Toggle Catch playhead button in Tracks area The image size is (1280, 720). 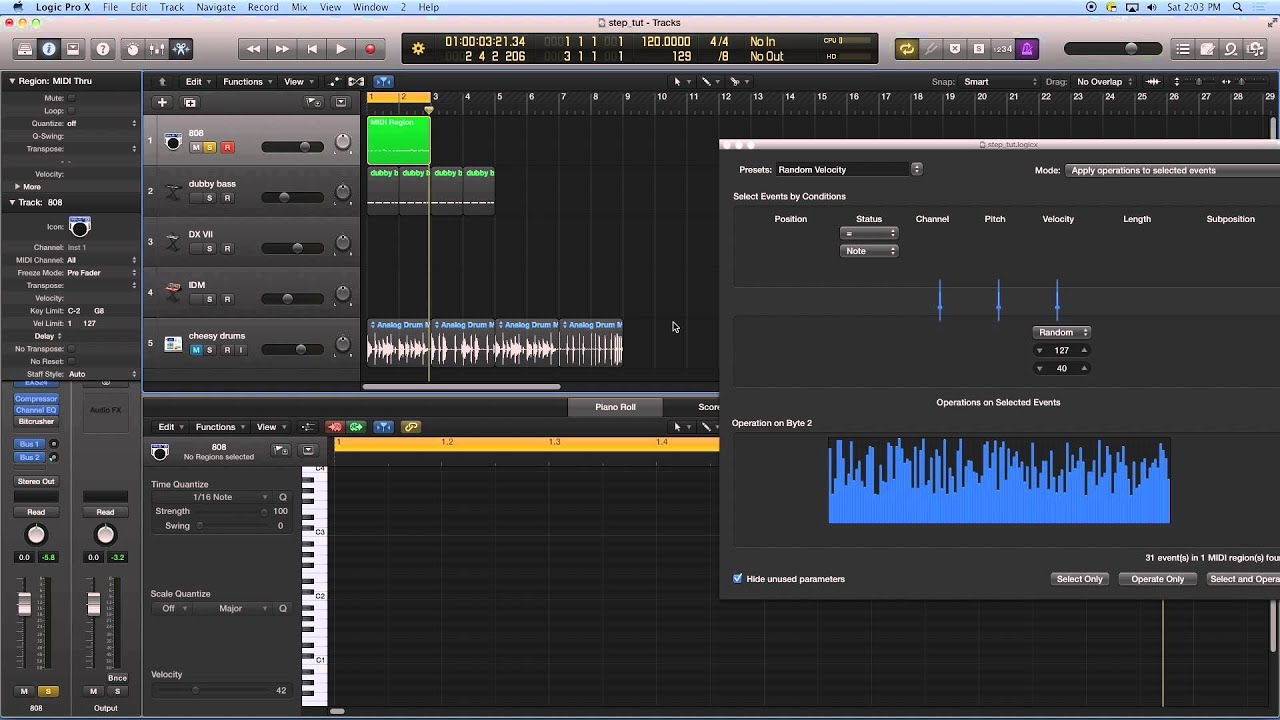tap(383, 82)
